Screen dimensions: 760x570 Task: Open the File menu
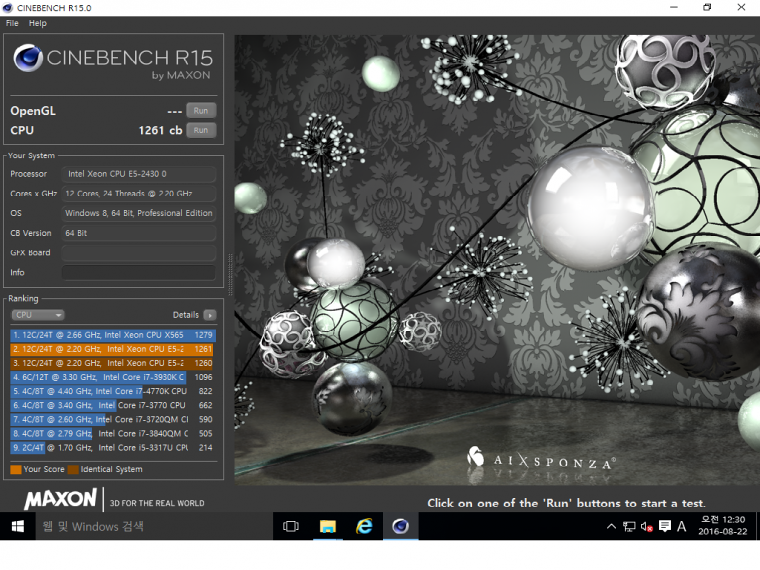click(12, 23)
